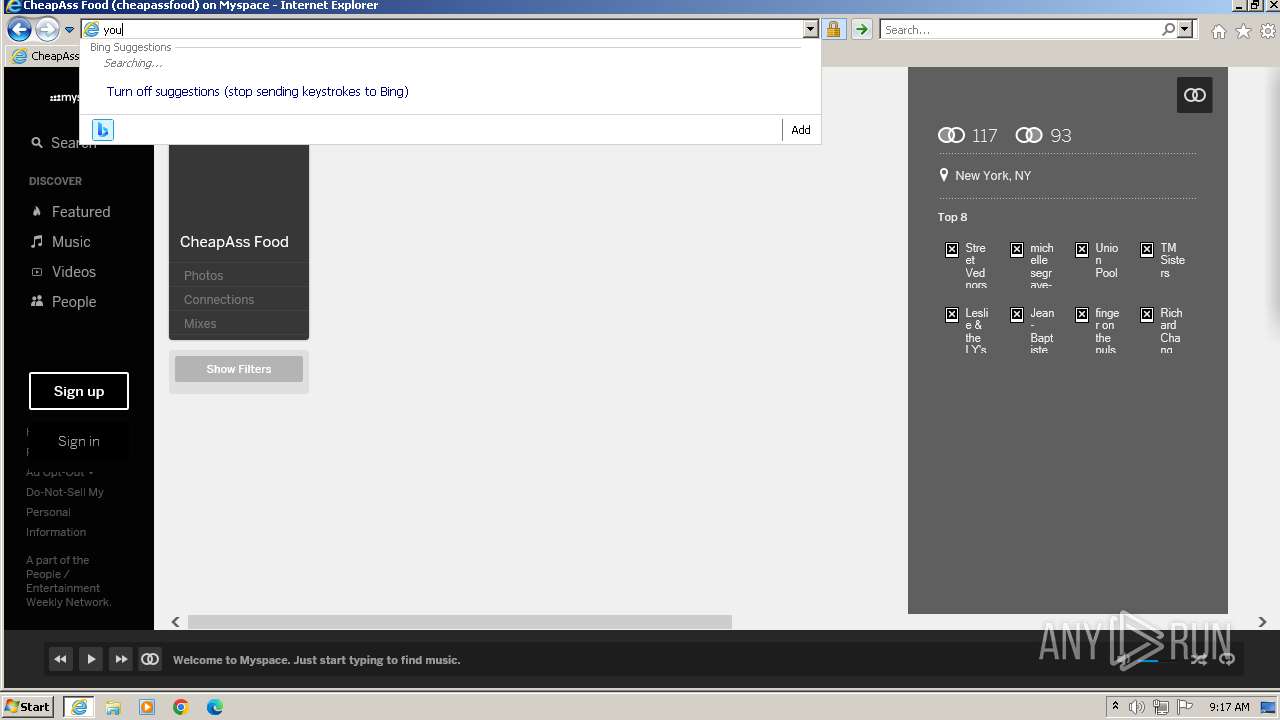This screenshot has height=720, width=1280.
Task: Open Photos on CheapAss Food profile
Action: point(203,276)
